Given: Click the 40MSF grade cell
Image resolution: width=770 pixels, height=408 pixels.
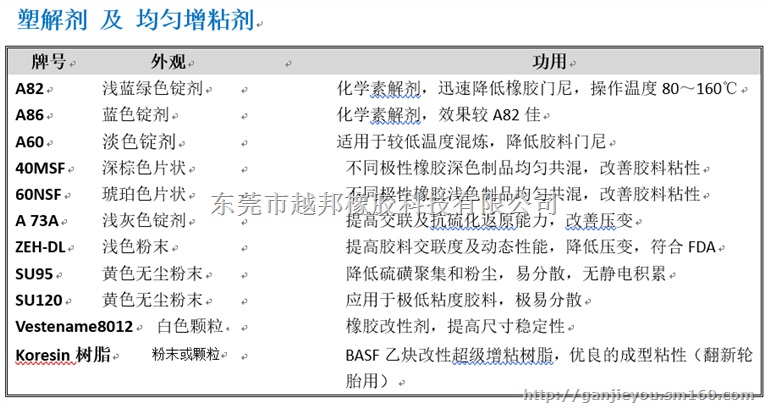Looking at the screenshot, I should click(x=40, y=168).
